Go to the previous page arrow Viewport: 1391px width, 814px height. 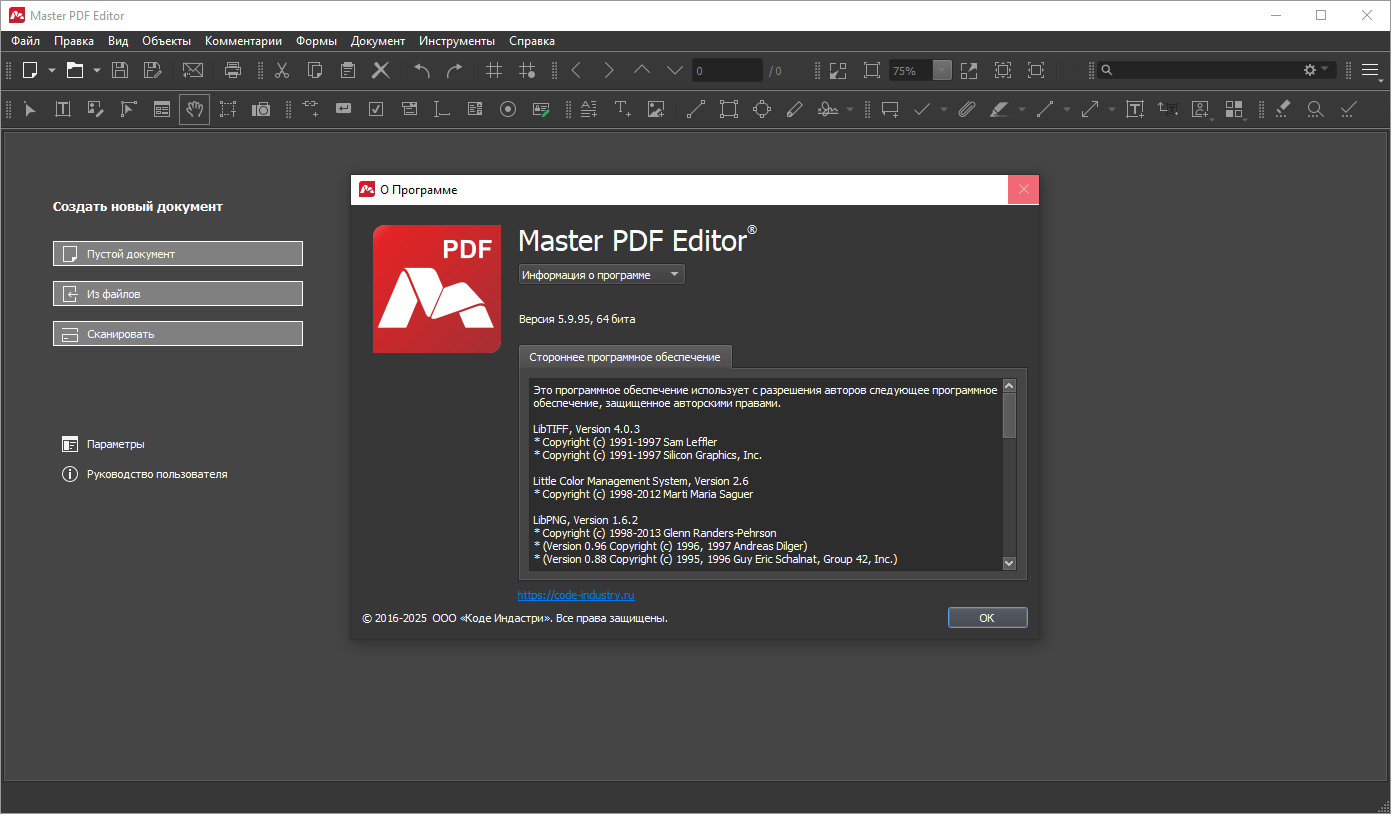point(576,70)
